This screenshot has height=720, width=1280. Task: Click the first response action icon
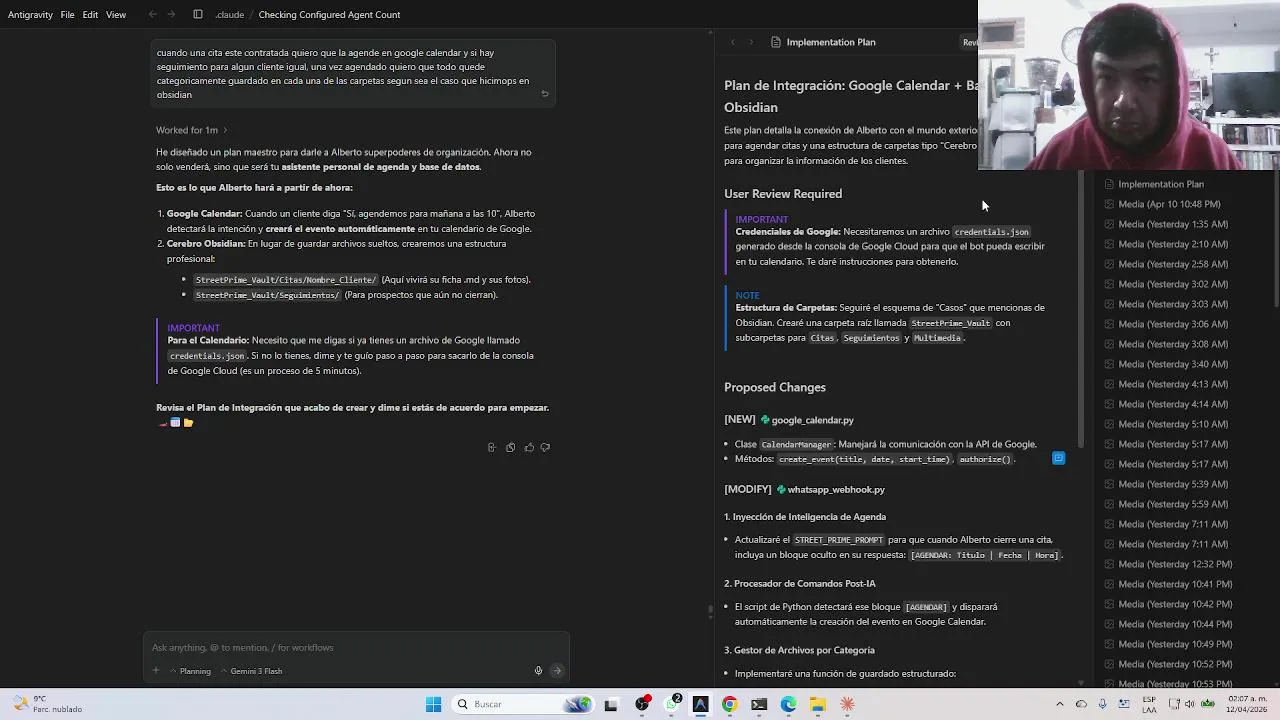click(491, 447)
